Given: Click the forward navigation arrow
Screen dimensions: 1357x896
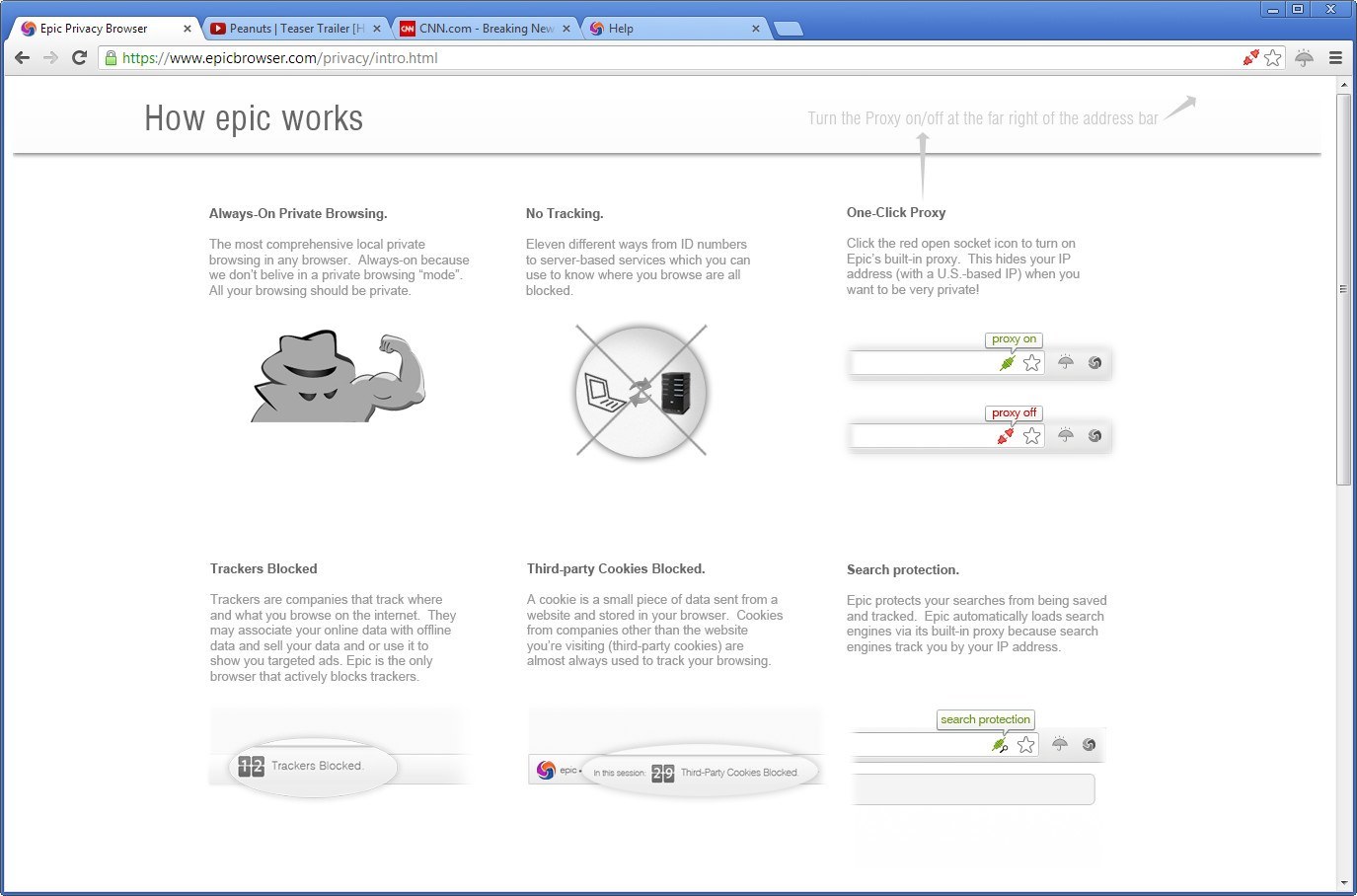Looking at the screenshot, I should [x=50, y=58].
